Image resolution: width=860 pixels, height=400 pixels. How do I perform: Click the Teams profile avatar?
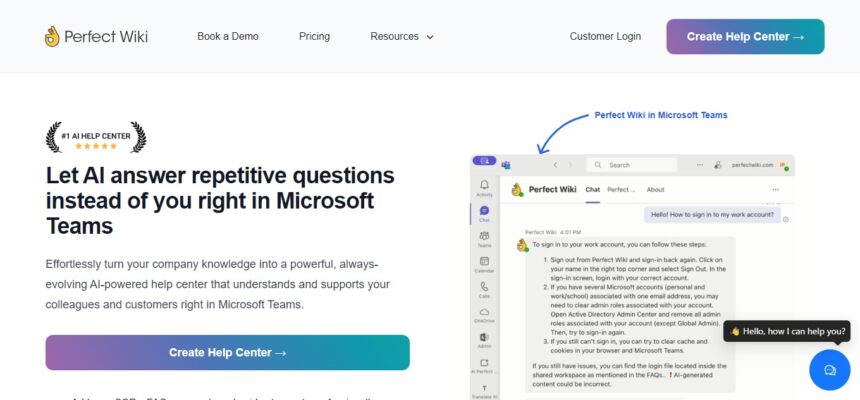click(783, 165)
